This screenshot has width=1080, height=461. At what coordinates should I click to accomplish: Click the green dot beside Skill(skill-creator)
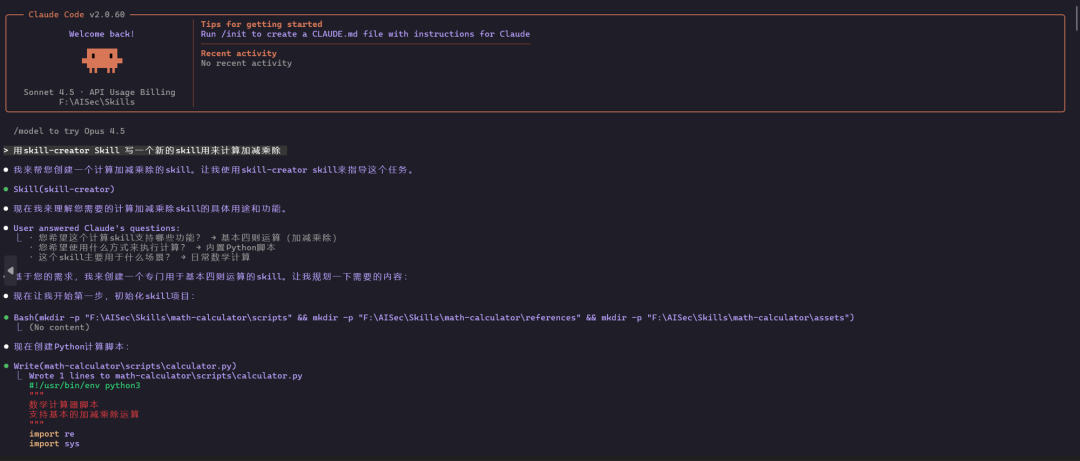5,189
